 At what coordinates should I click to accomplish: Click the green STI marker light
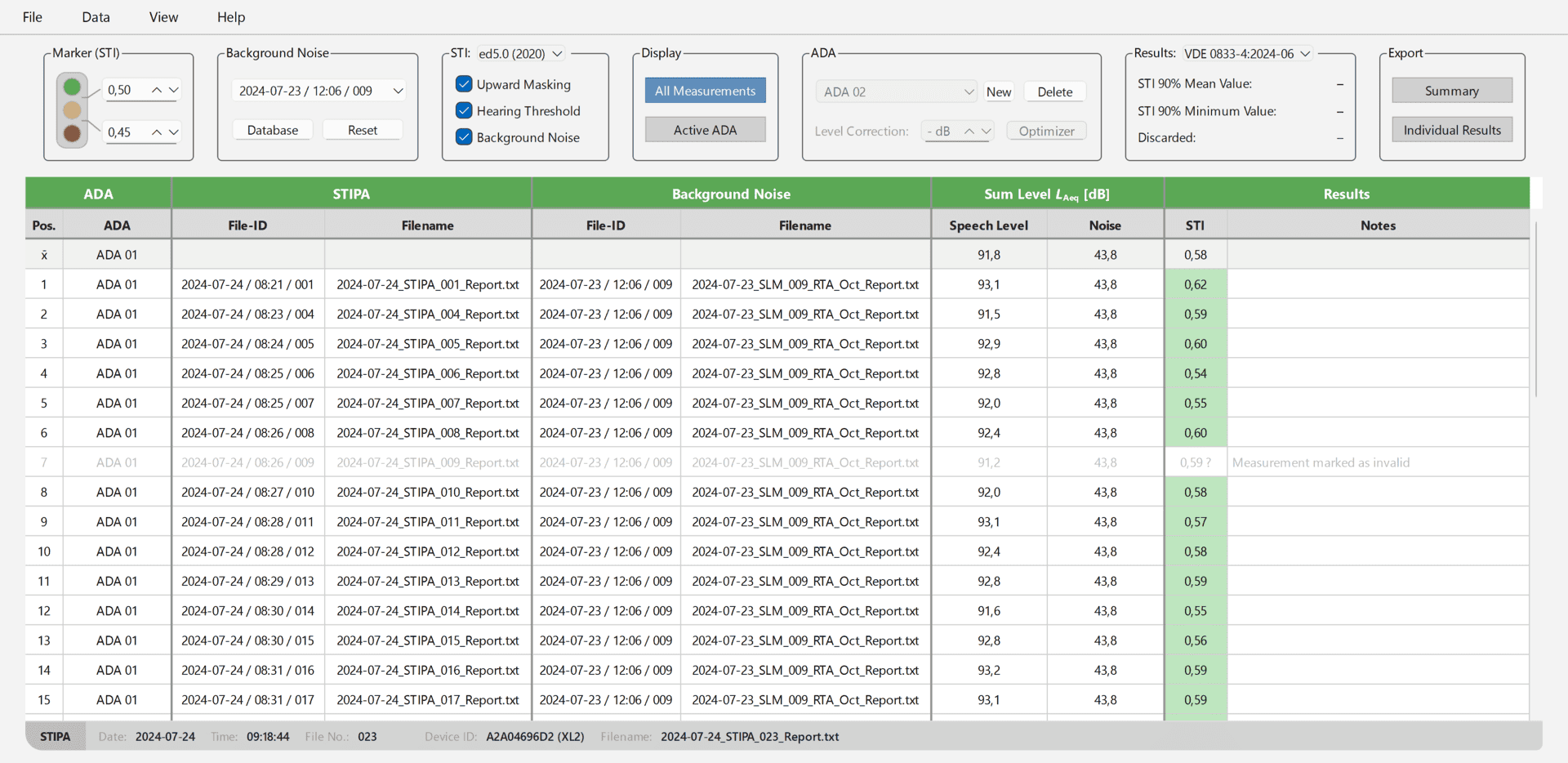72,87
